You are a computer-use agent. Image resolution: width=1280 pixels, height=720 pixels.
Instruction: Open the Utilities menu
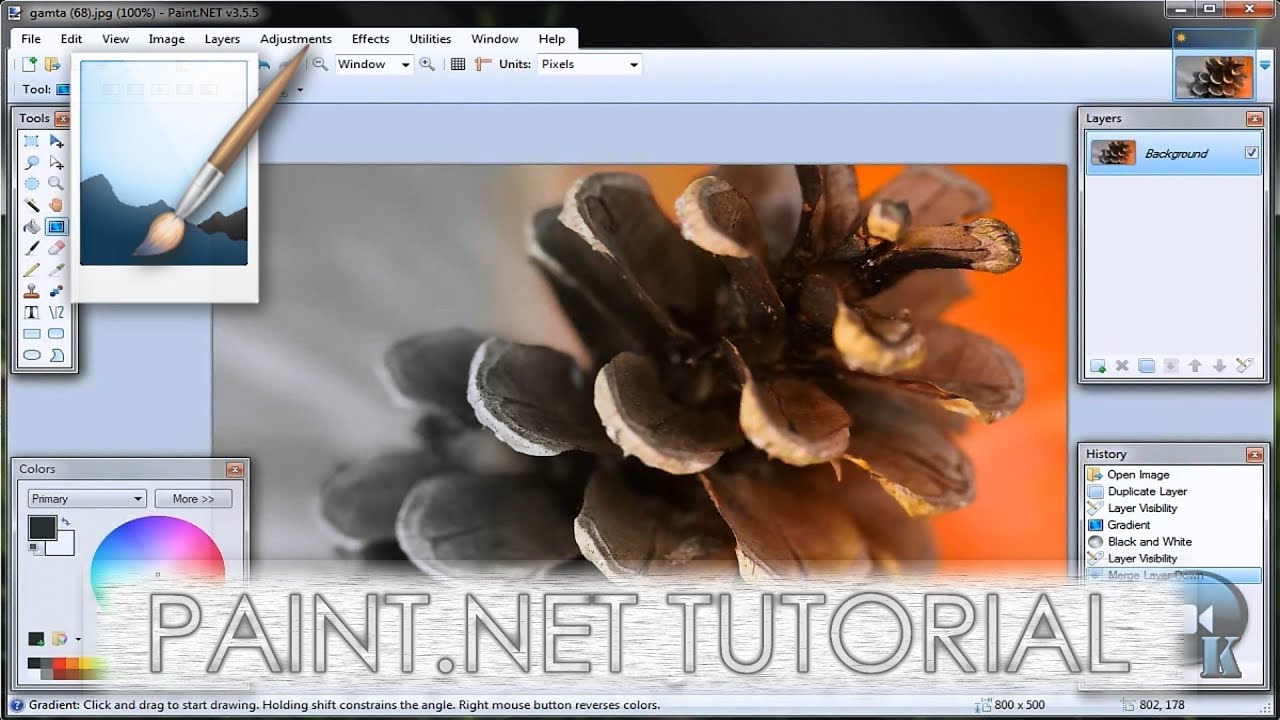430,39
